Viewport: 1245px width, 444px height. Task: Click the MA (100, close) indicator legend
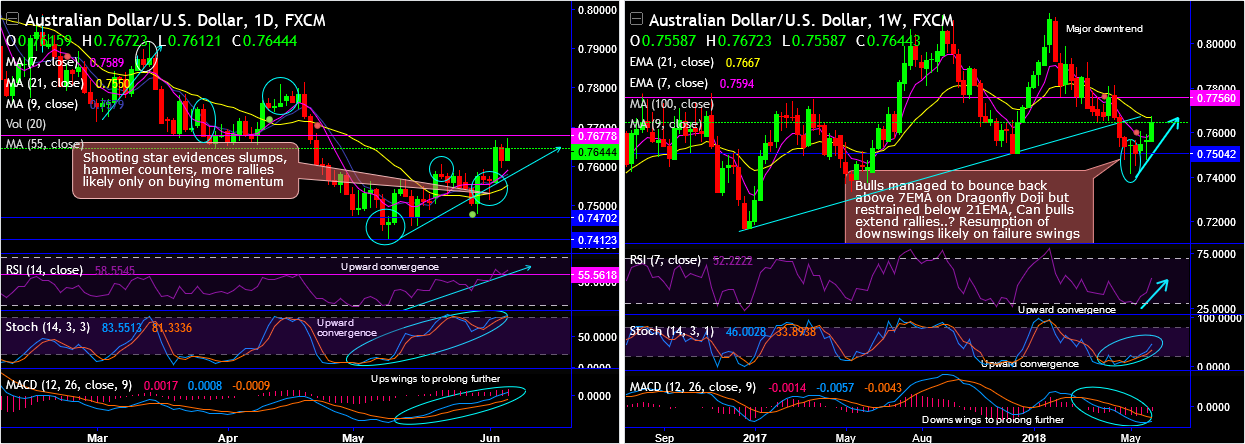[673, 104]
